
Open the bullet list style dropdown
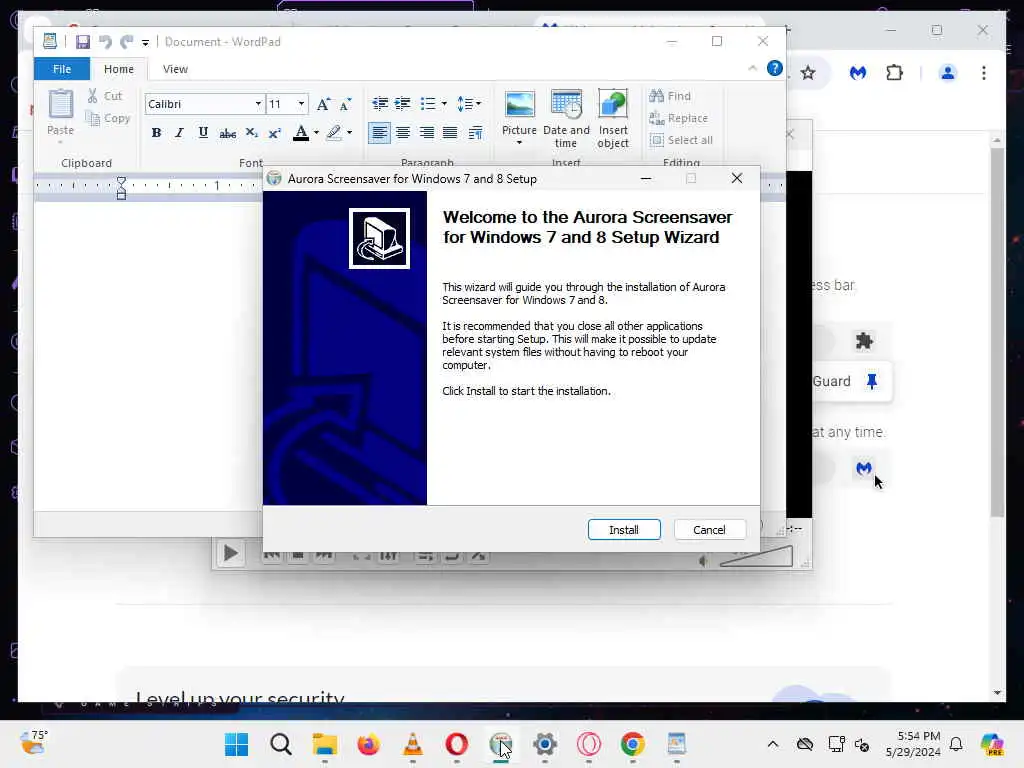tap(444, 104)
